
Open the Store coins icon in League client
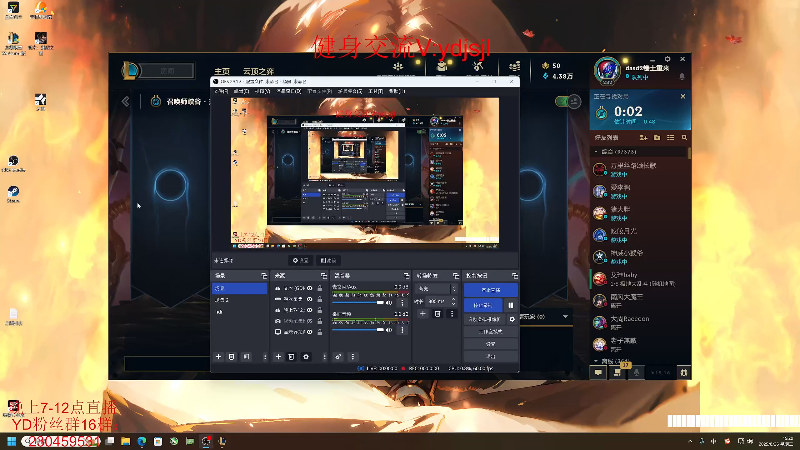pos(515,66)
